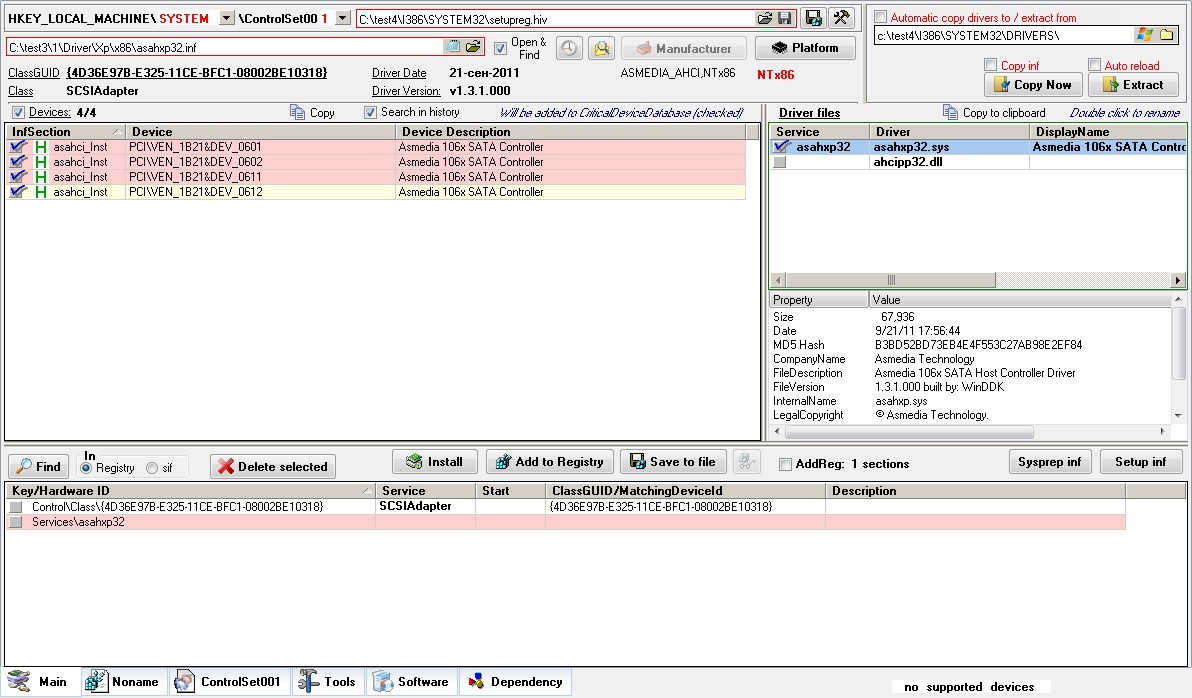Open folder icon in setupreg.hiv path field
The image size is (1192, 698).
pyautogui.click(x=765, y=19)
